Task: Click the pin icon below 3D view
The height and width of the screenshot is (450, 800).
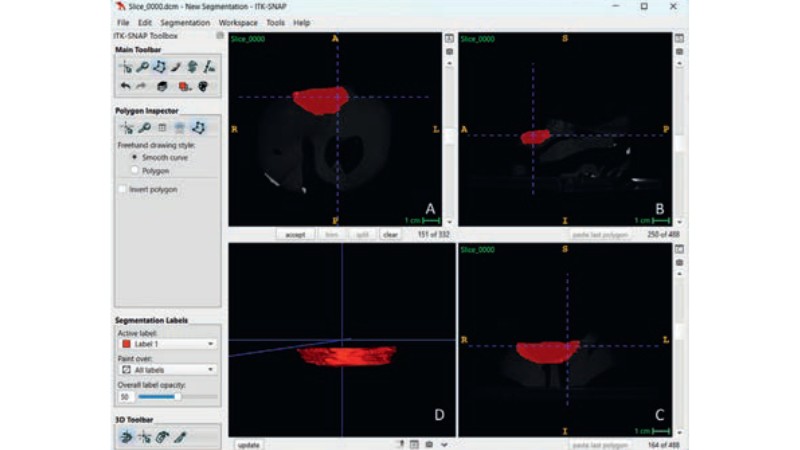Action: (x=401, y=445)
